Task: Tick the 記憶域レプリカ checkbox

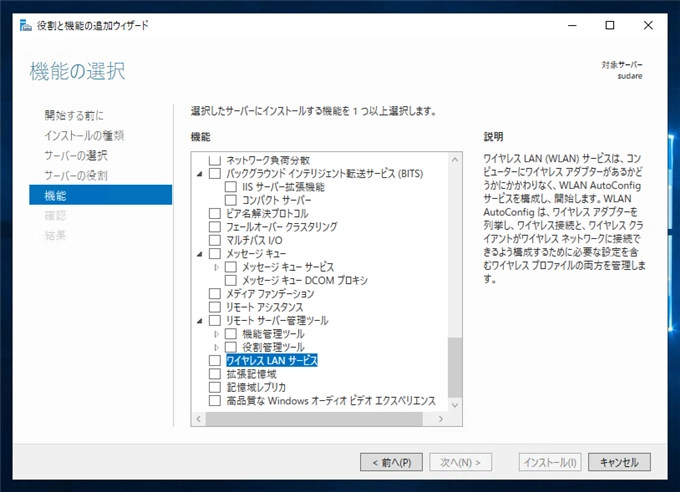Action: [x=215, y=387]
